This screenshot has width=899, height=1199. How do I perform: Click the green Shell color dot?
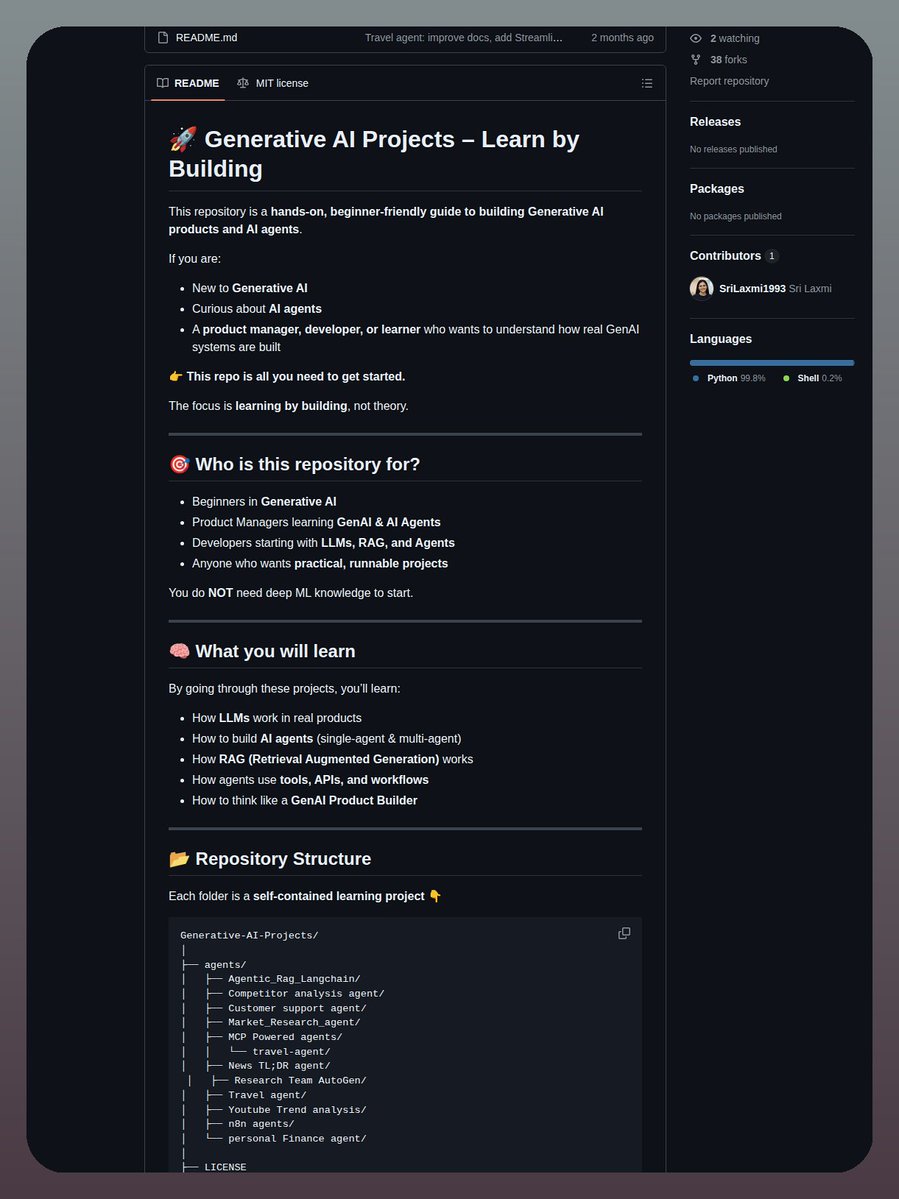coord(786,379)
